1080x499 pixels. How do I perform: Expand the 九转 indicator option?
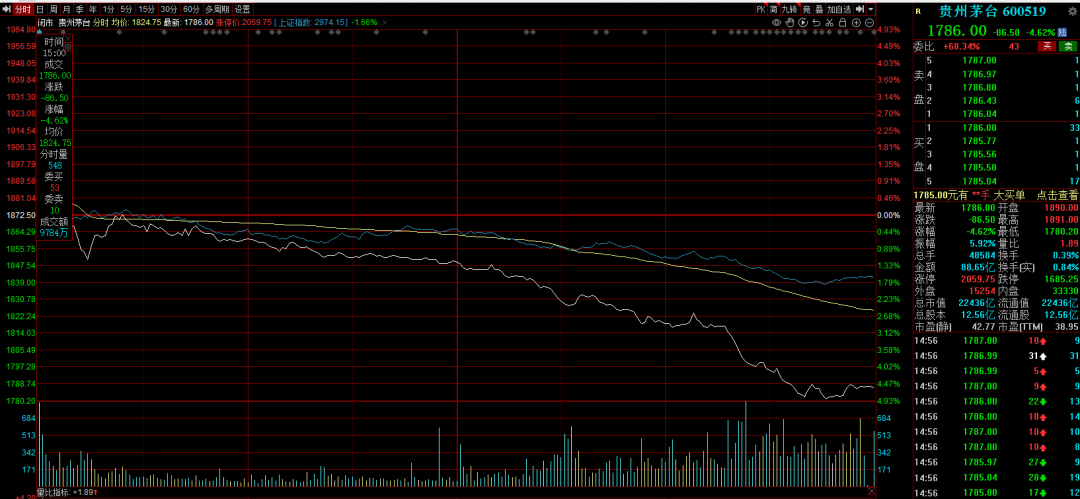coord(789,9)
